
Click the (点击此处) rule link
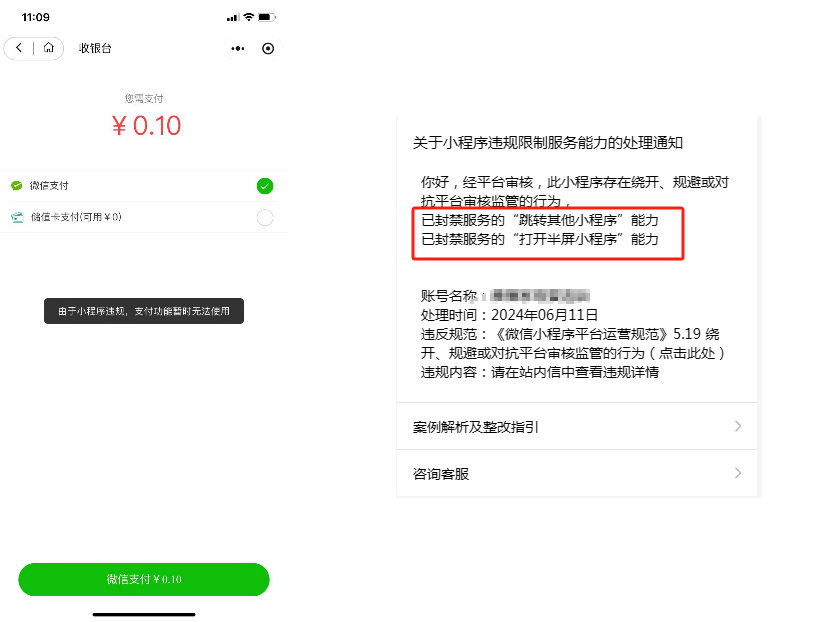[x=687, y=353]
